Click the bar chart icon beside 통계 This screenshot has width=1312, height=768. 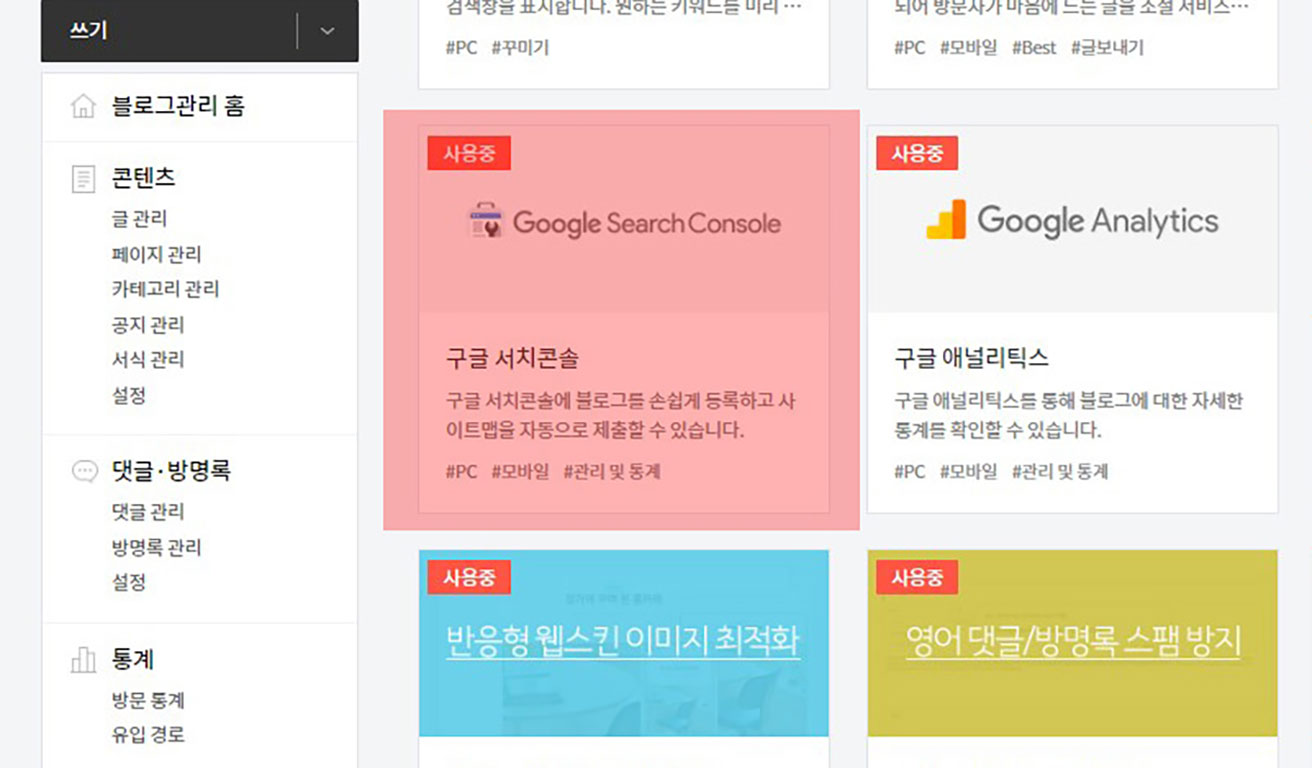click(84, 660)
